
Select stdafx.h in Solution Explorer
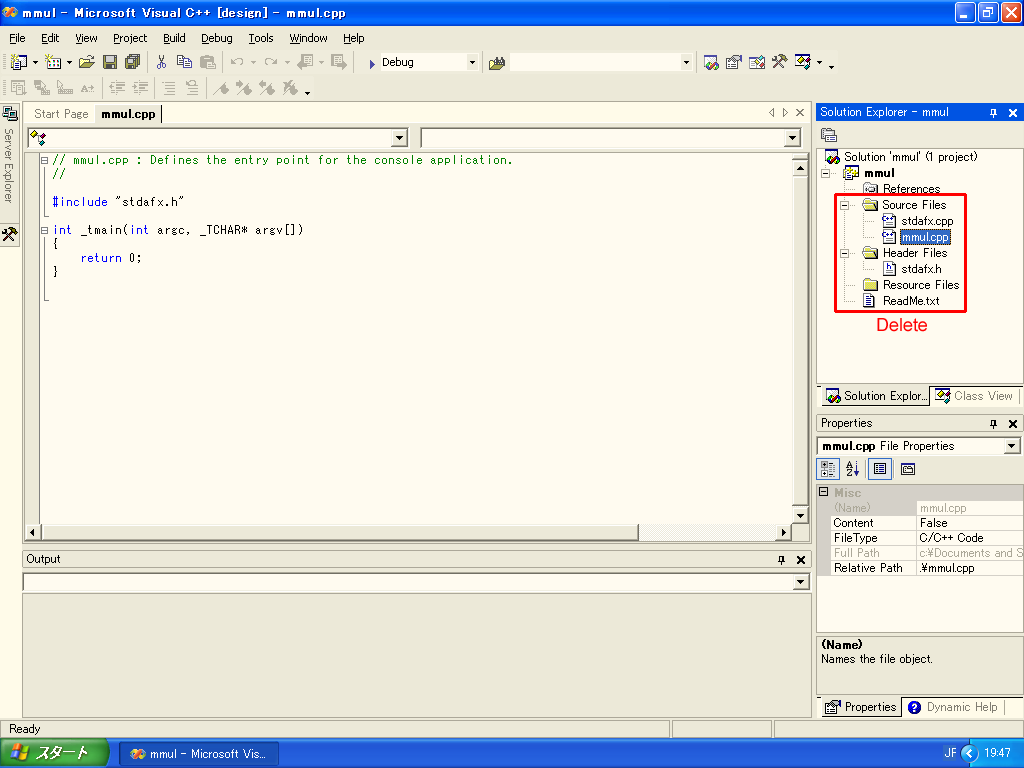coord(921,269)
